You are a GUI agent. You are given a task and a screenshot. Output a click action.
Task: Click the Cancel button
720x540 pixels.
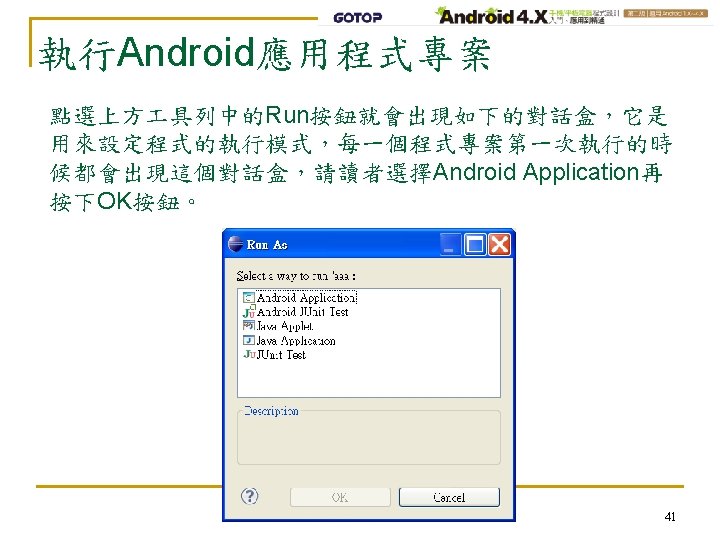449,497
